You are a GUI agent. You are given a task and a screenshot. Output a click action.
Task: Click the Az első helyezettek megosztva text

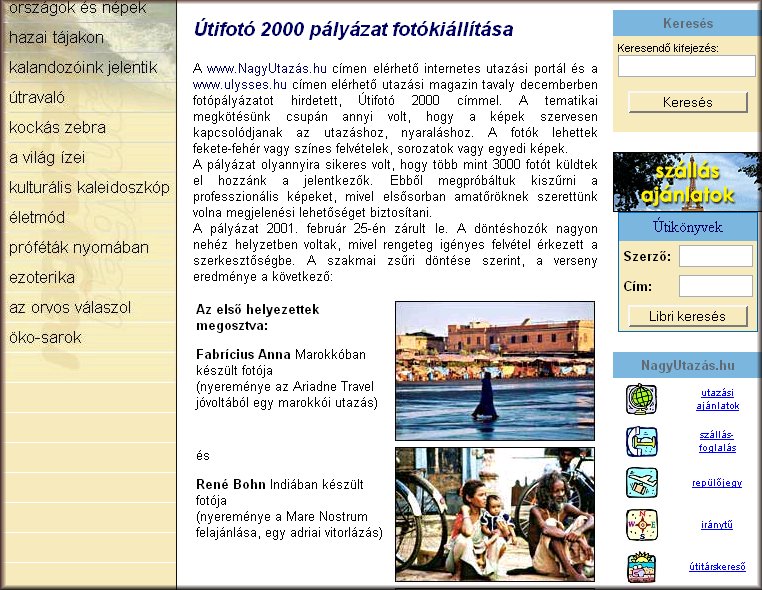pyautogui.click(x=258, y=317)
